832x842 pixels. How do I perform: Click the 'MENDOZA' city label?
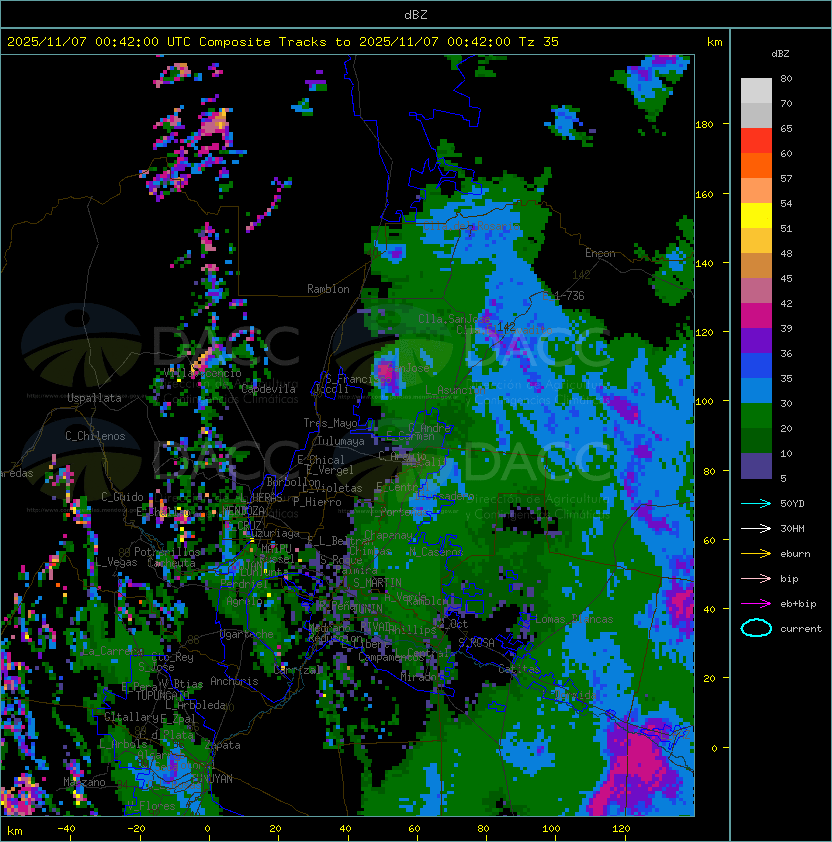click(x=243, y=510)
